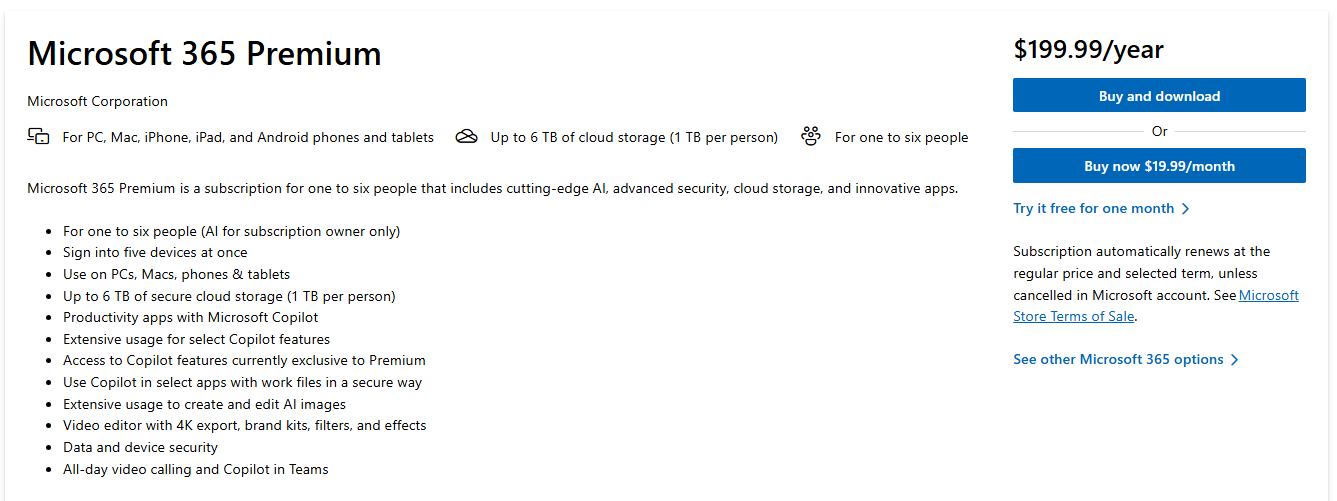Click the devices icon beside PC, Mac text

(x=38, y=137)
